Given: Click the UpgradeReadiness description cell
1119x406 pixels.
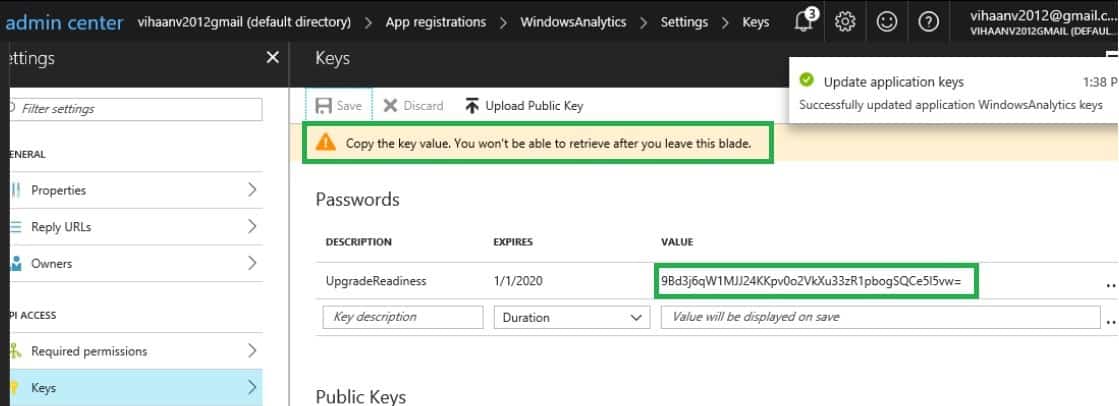Looking at the screenshot, I should click(375, 281).
